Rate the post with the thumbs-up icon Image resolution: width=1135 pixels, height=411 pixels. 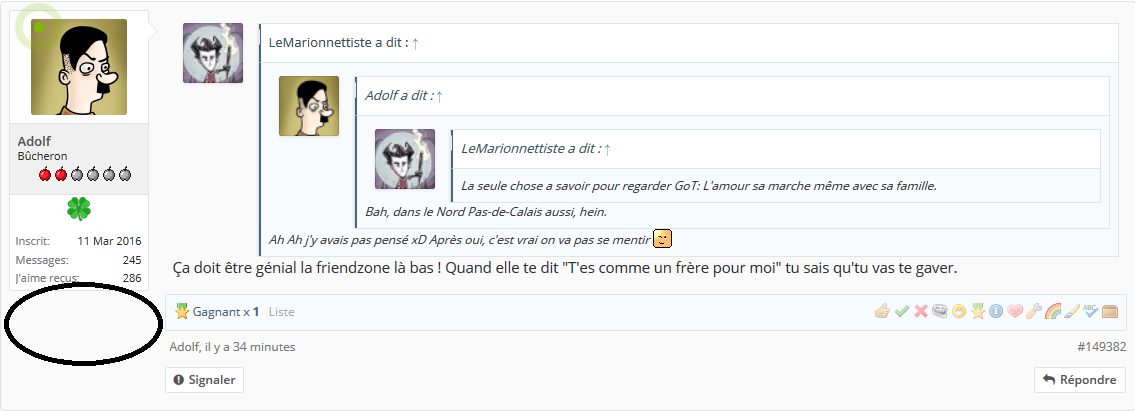coord(882,311)
